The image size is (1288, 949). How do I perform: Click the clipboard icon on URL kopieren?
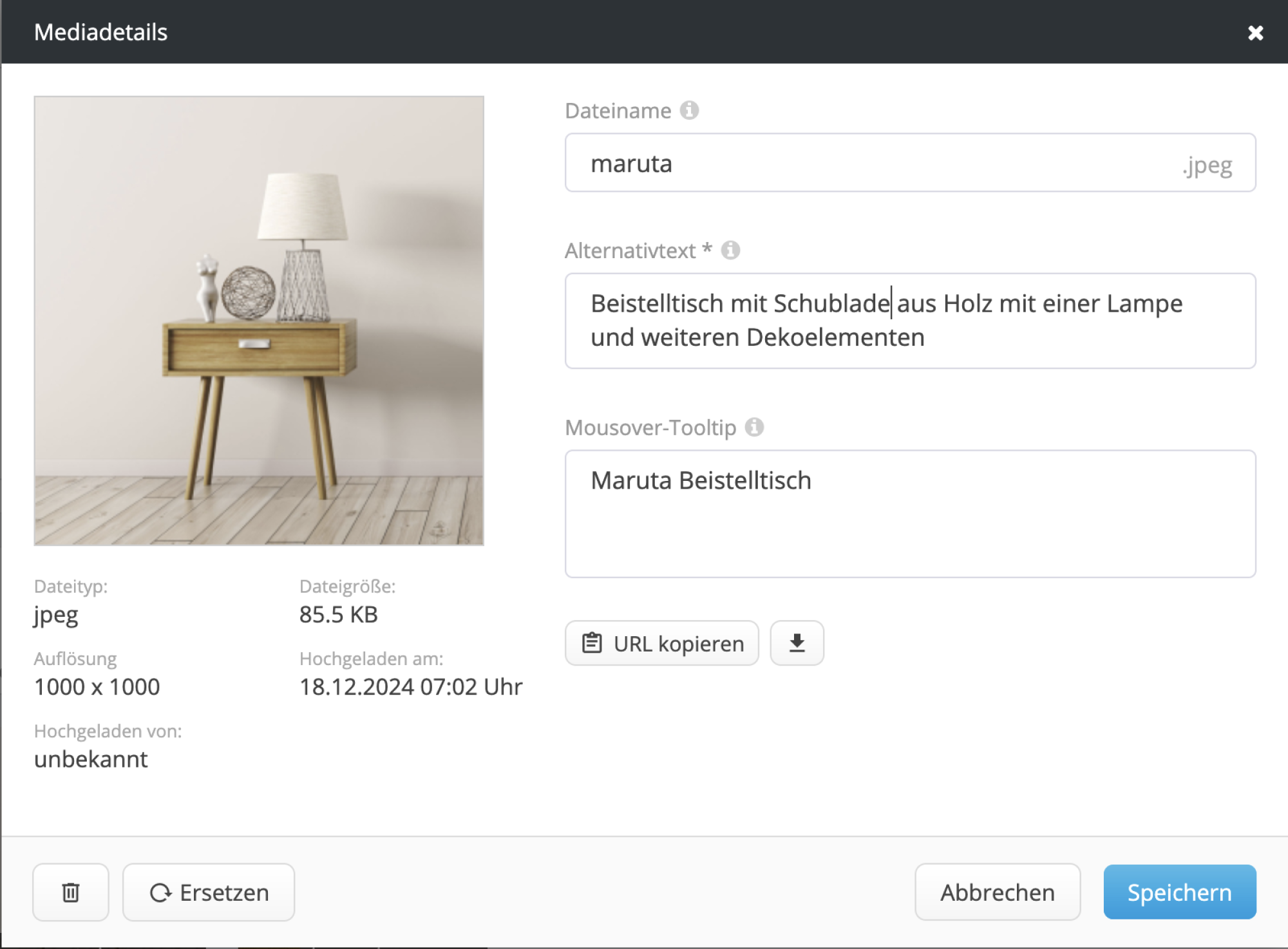point(592,642)
